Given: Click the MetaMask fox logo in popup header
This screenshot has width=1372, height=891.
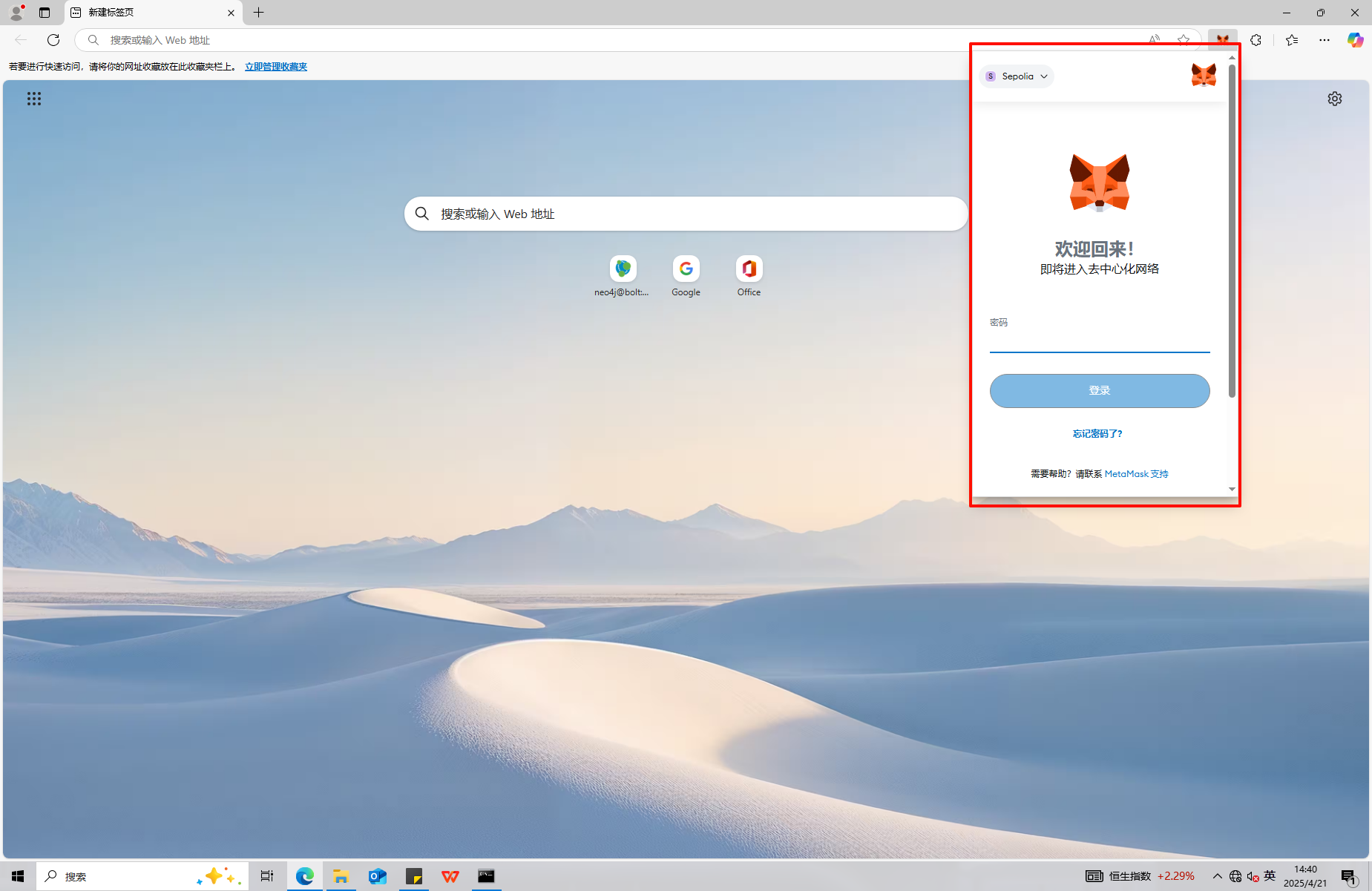Looking at the screenshot, I should [1204, 76].
